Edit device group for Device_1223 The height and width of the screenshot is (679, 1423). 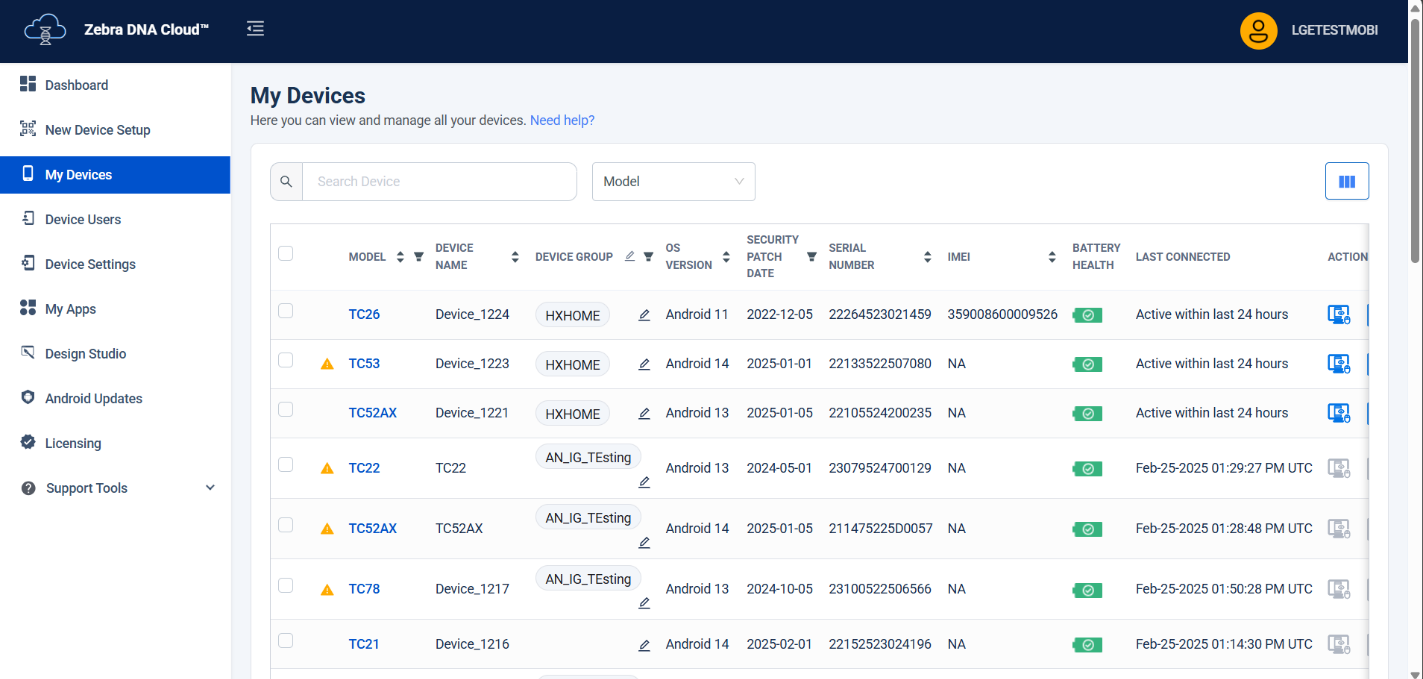[x=644, y=364]
